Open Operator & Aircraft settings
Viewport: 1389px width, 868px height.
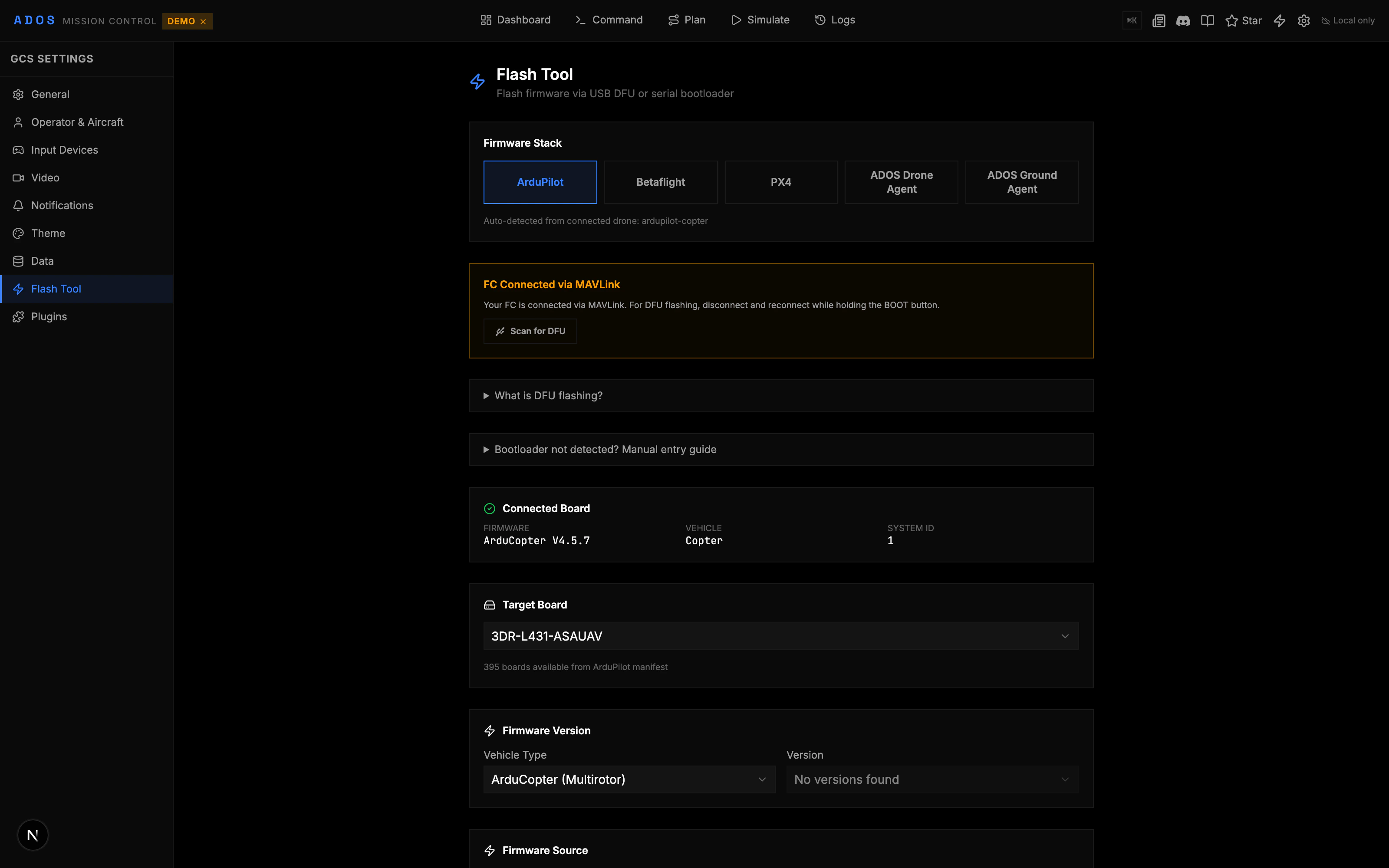(x=87, y=122)
